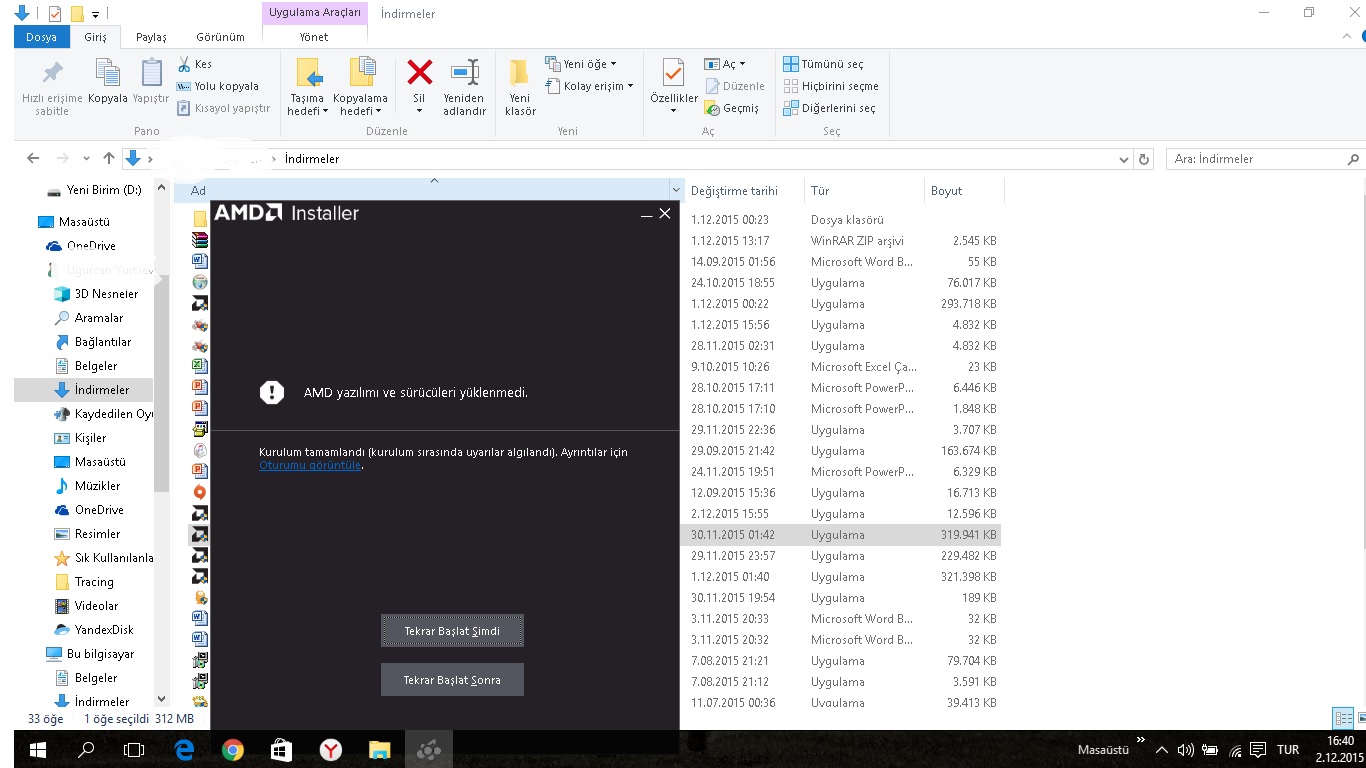Click Tekrar Başlat Sonra button
Screen dimensions: 1366x768
click(x=452, y=680)
